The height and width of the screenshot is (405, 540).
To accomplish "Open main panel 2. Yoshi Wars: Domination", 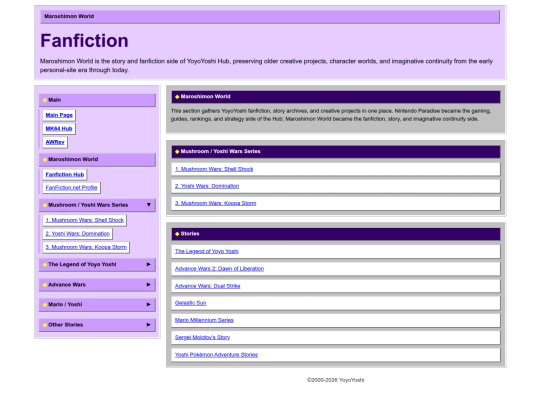I will coord(207,186).
